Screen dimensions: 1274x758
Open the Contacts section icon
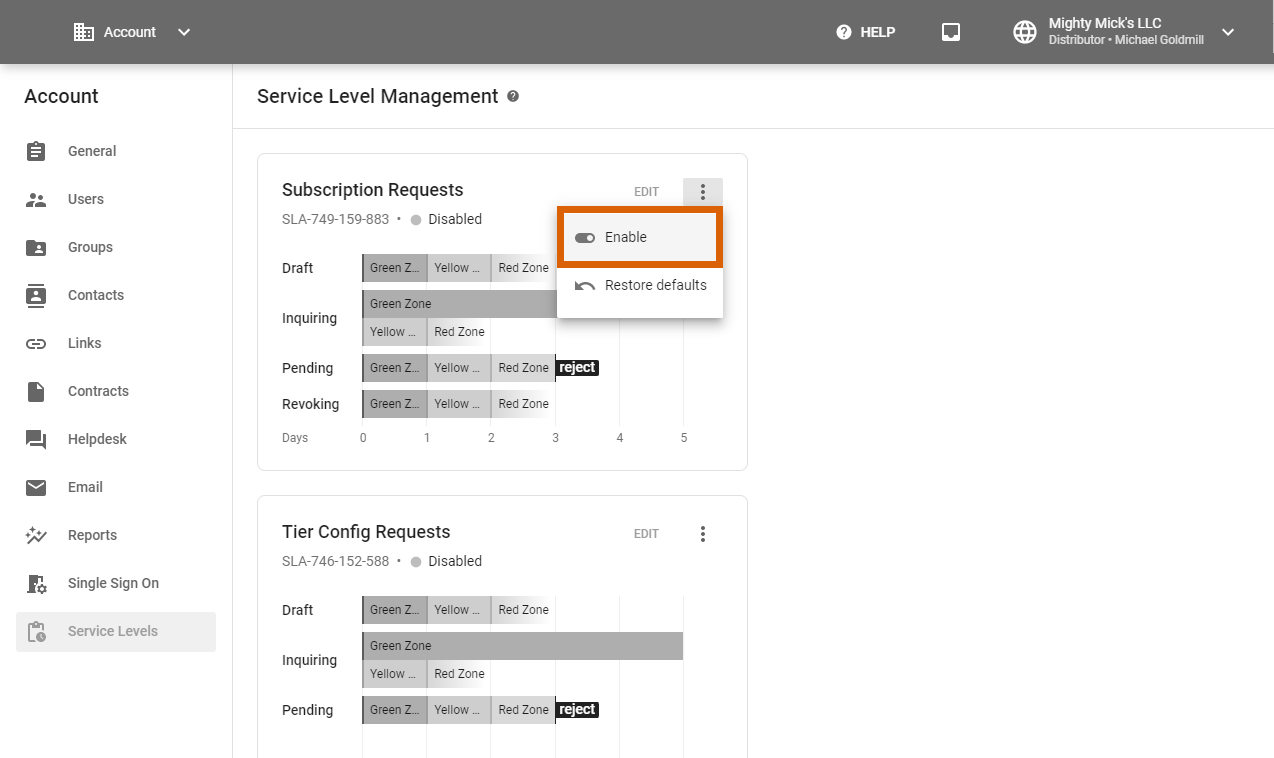[36, 295]
